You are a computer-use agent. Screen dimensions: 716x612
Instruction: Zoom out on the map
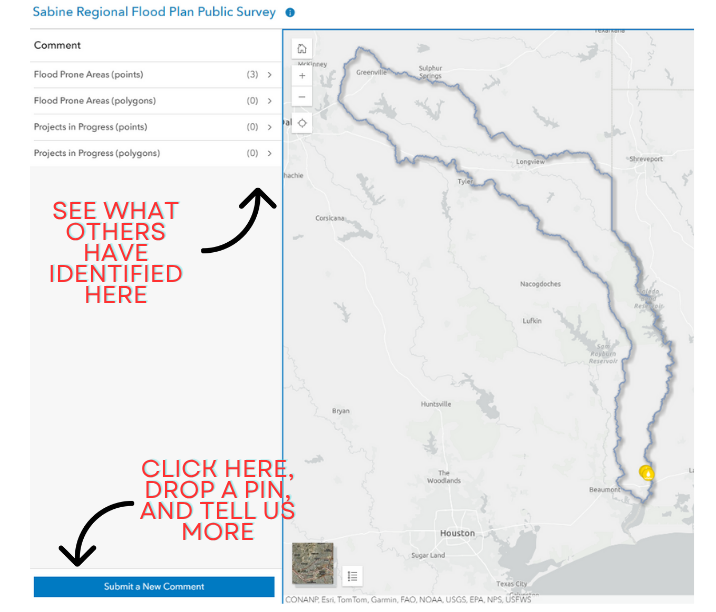[x=302, y=97]
